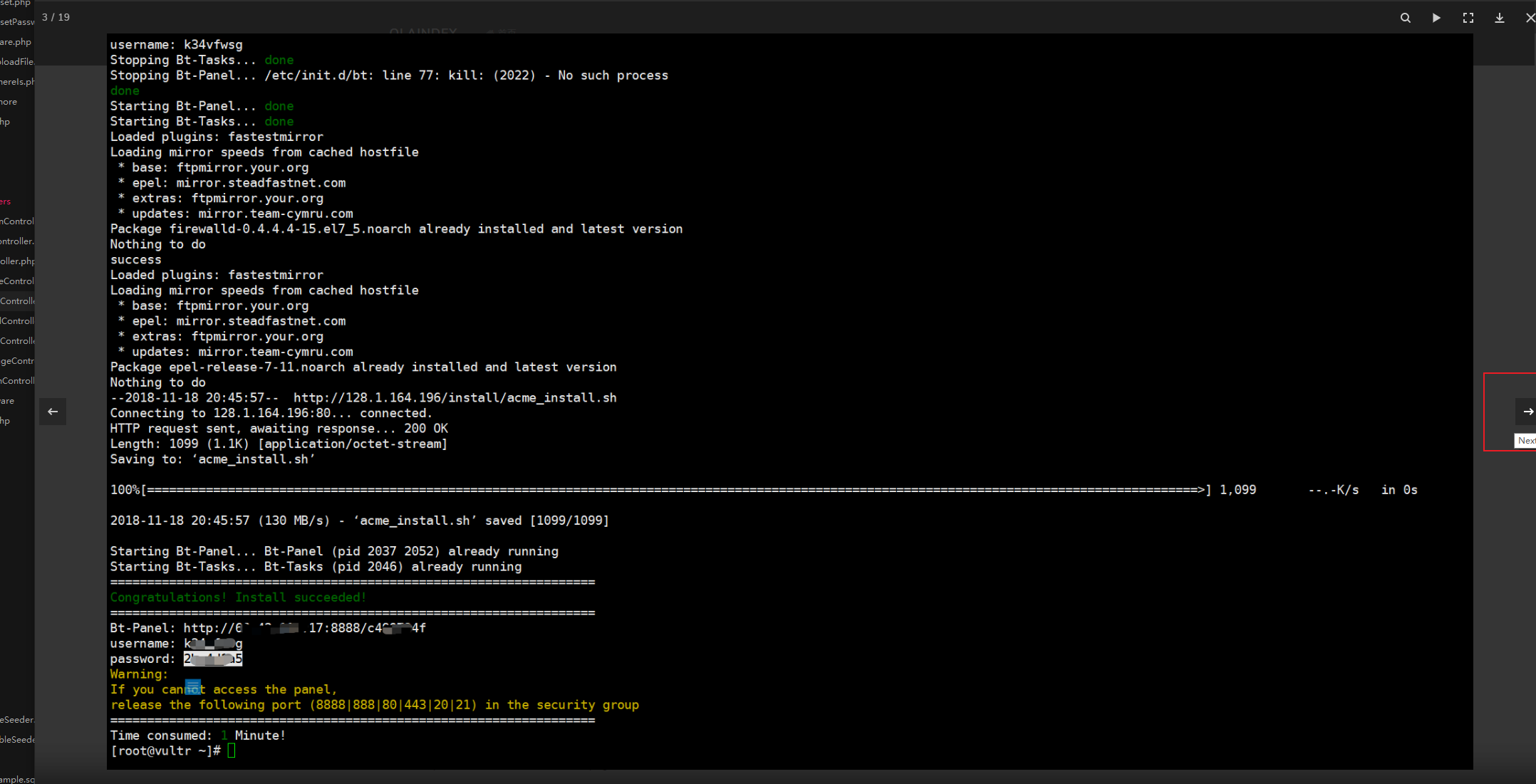Download the current screenshot

1500,18
